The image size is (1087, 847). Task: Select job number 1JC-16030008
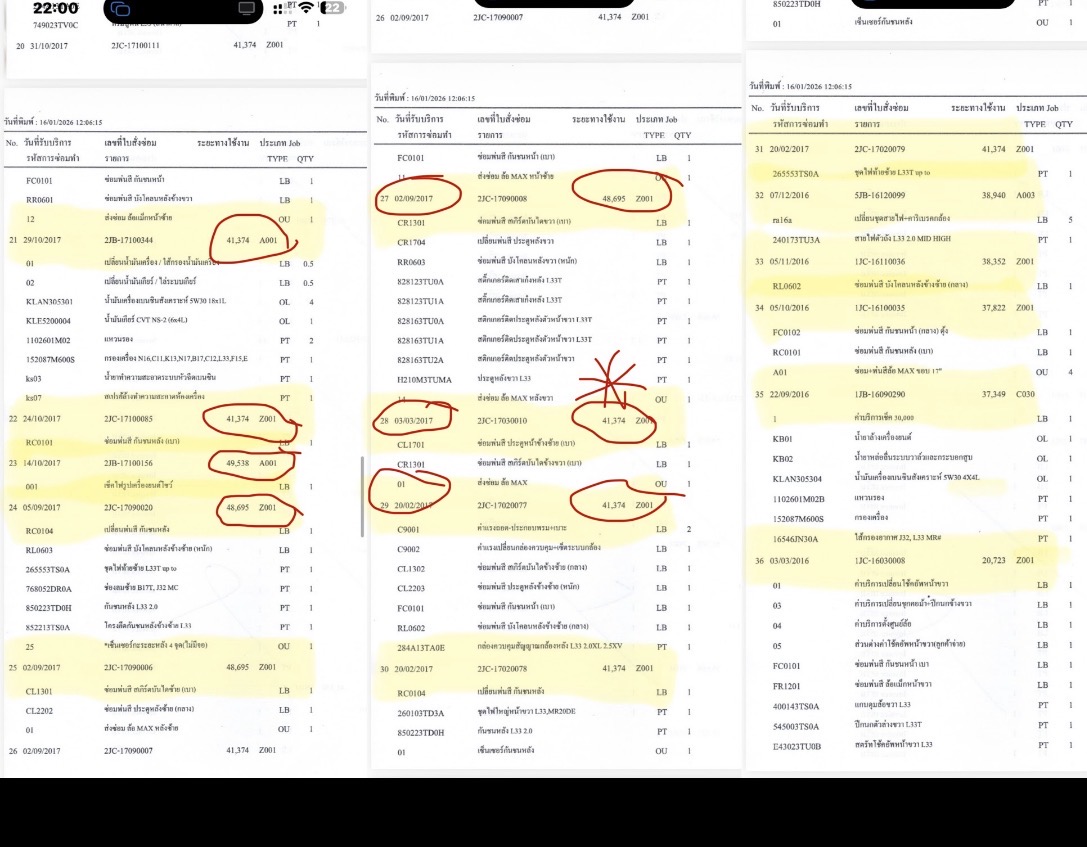point(880,561)
